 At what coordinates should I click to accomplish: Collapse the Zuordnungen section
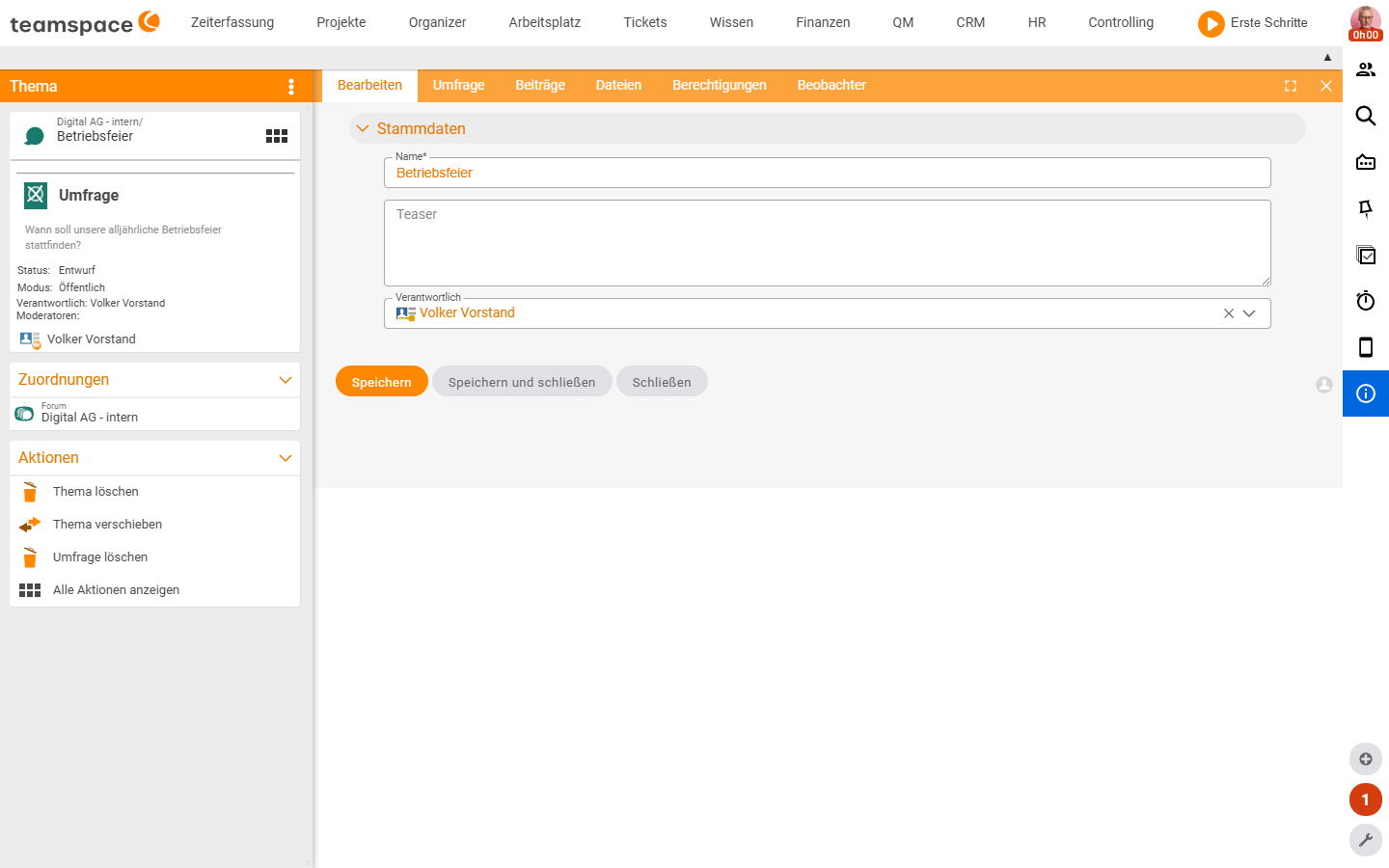coord(286,380)
